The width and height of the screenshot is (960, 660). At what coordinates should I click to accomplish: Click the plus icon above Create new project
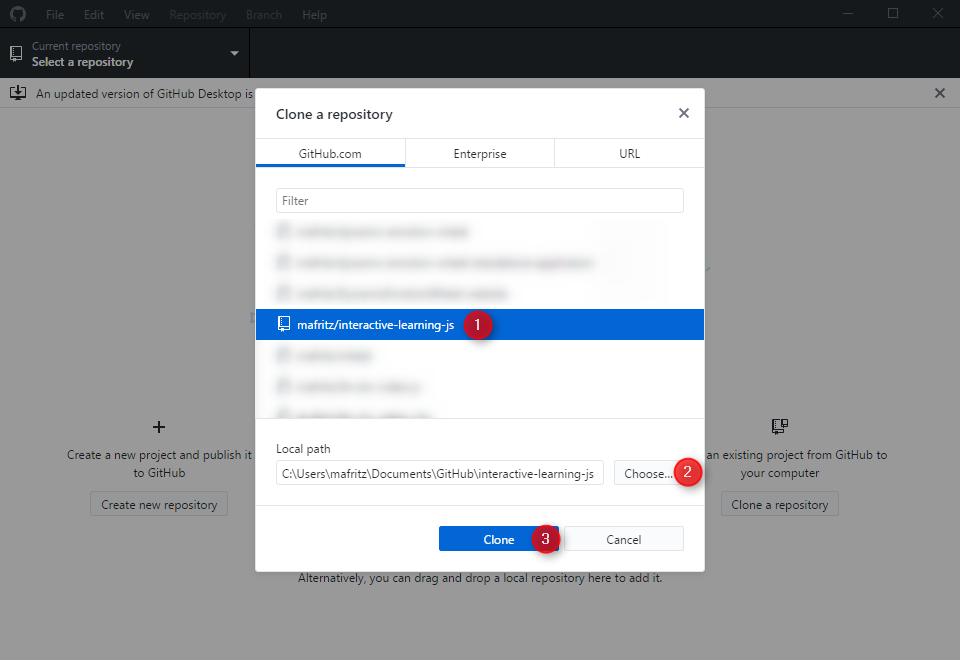point(159,427)
